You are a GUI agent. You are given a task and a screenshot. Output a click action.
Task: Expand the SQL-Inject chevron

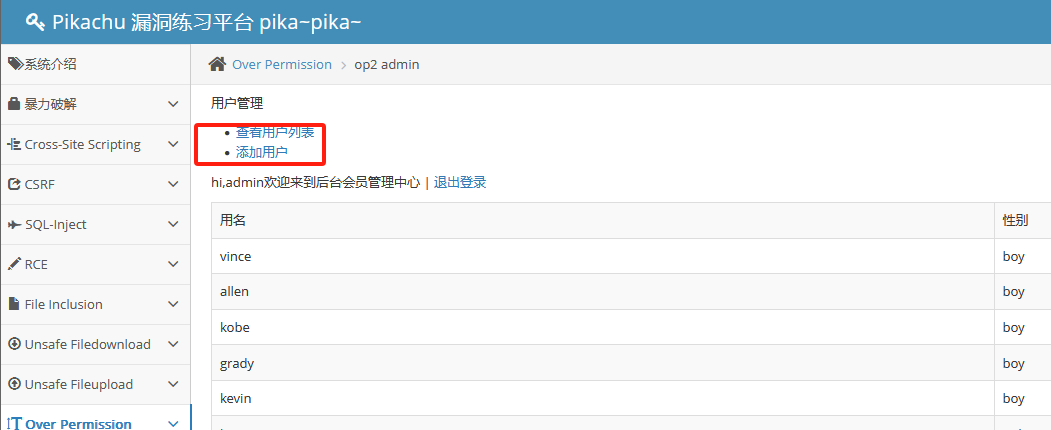point(173,224)
